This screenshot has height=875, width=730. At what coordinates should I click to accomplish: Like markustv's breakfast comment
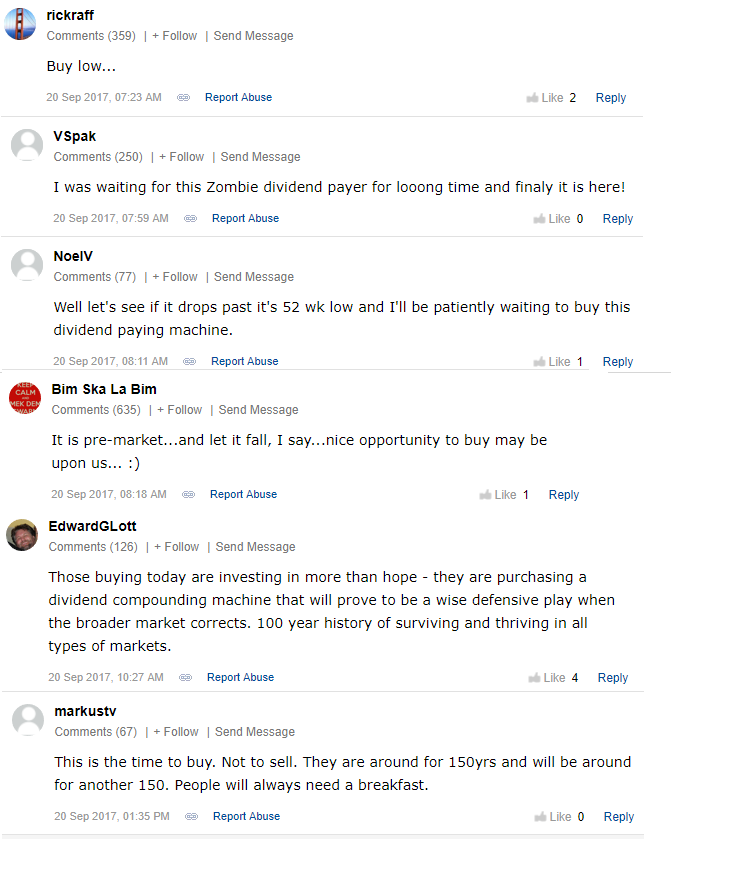click(553, 817)
